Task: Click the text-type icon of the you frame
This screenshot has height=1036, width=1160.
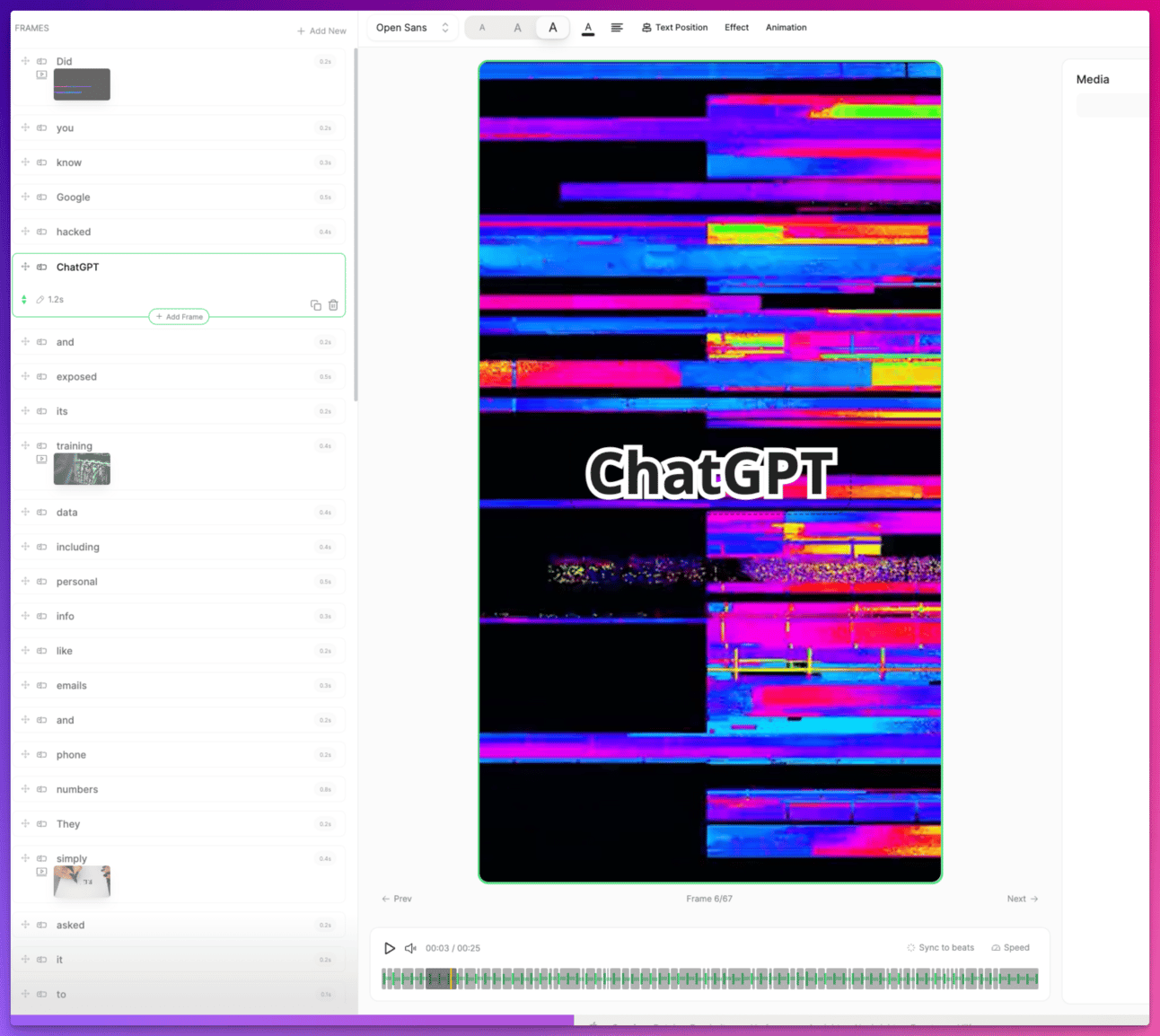Action: (41, 127)
